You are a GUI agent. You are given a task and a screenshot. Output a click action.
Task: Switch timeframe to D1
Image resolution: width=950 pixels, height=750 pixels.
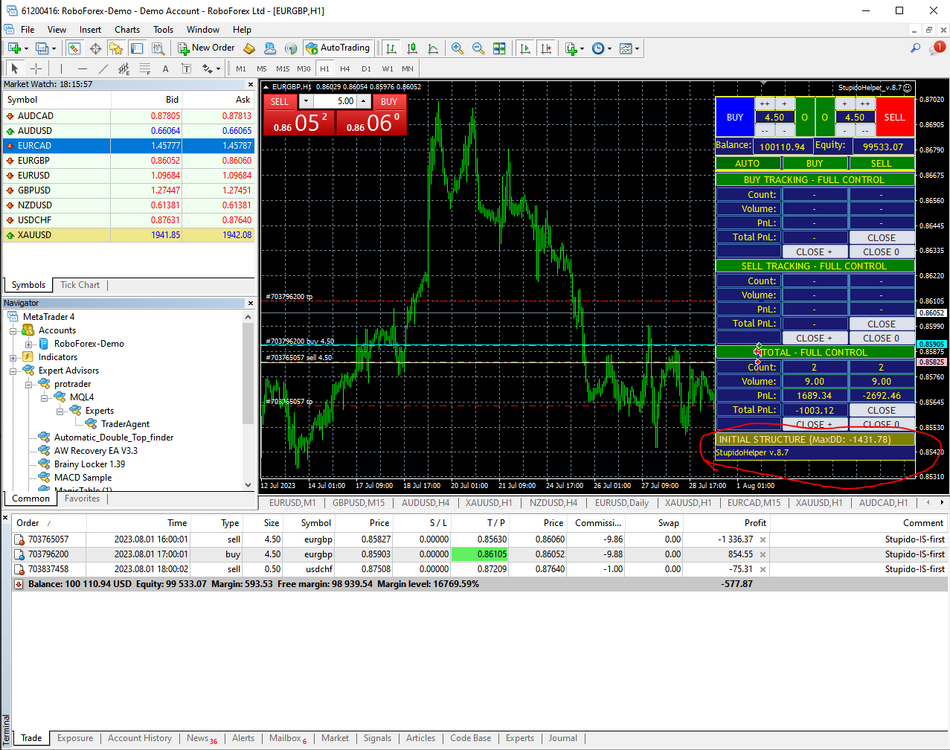[366, 68]
